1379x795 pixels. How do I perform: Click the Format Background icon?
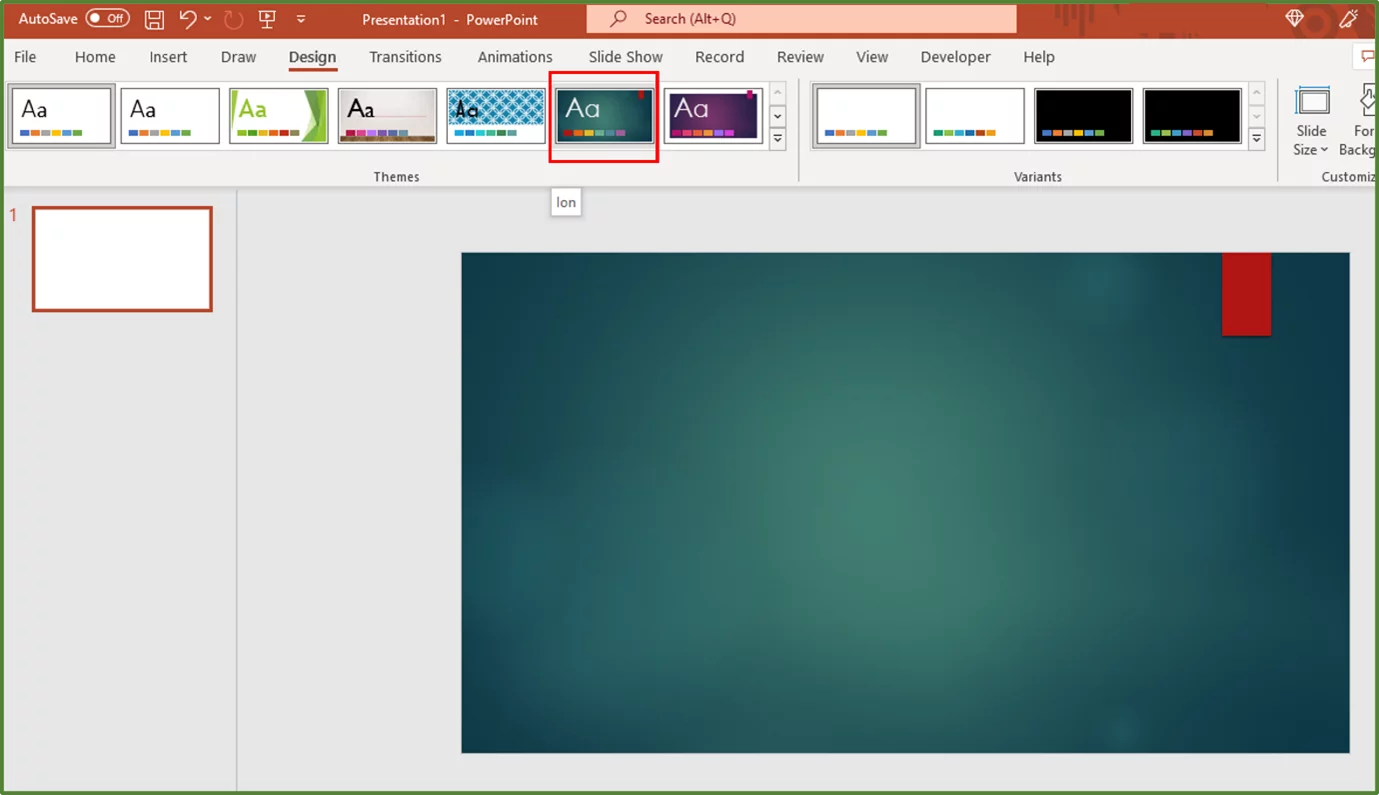pos(1365,104)
